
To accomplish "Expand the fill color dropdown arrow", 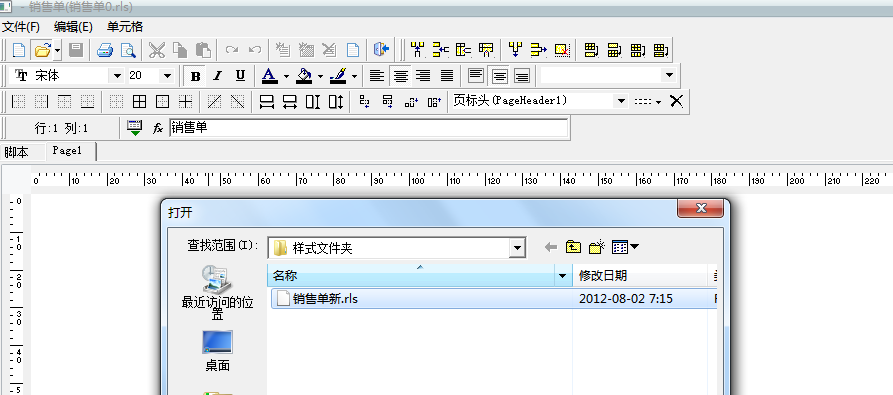I will tap(321, 76).
